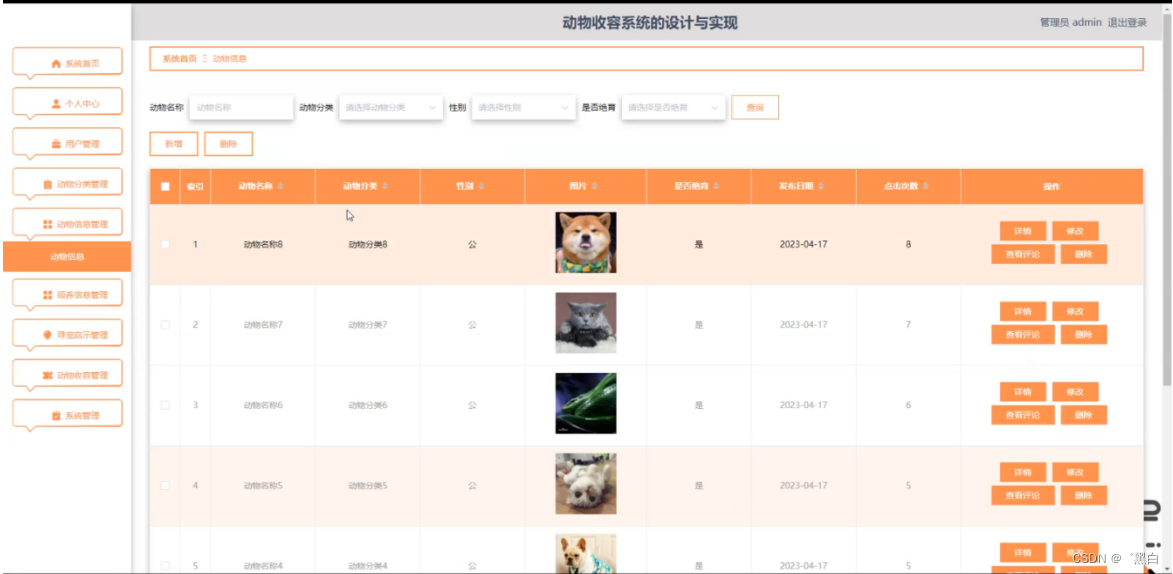Sort by the 发布日期 column arrows
This screenshot has width=1173, height=574.
coord(821,186)
